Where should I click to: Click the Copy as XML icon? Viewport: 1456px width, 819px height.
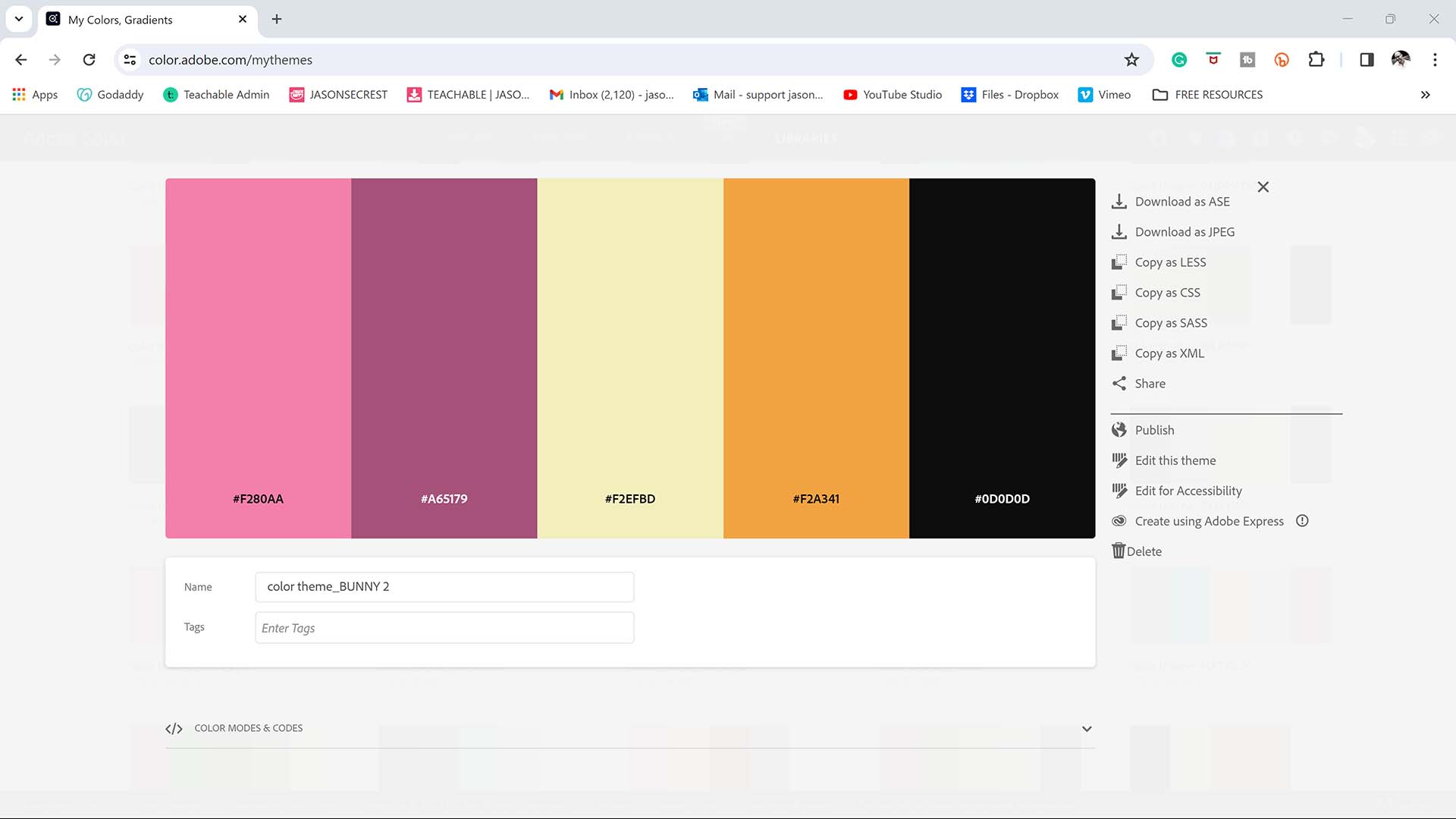(x=1119, y=353)
